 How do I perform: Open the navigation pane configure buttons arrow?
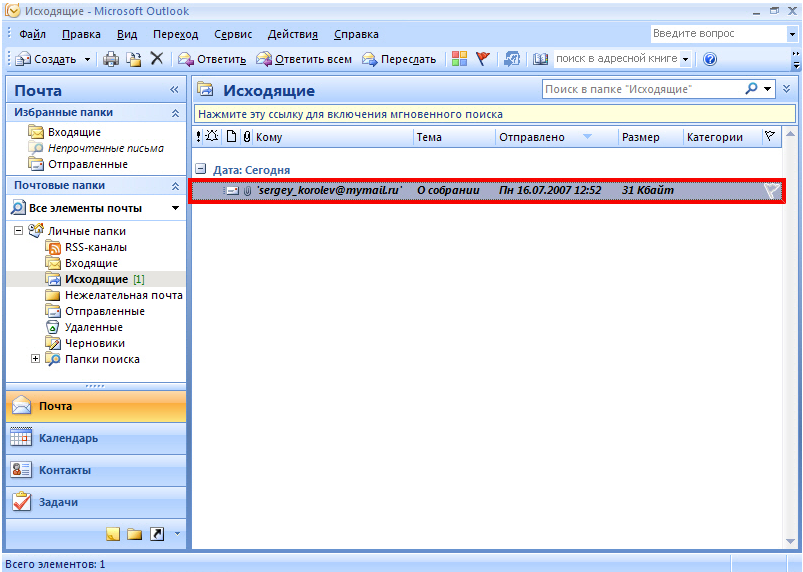coord(177,534)
